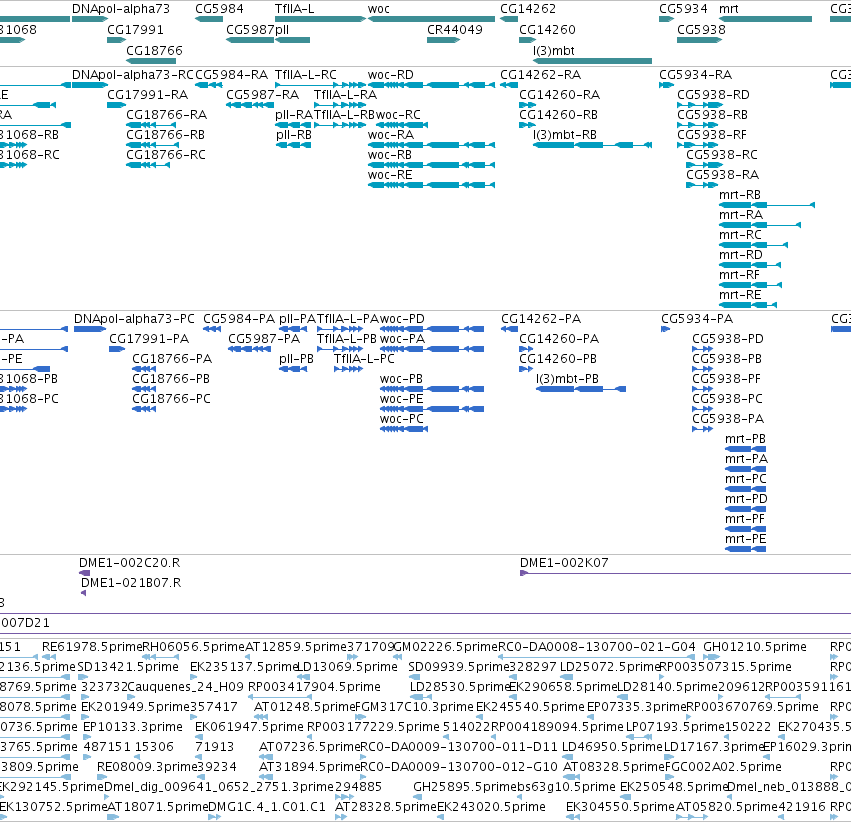The image size is (851, 822).
Task: Click the CG14262 gene label
Action: click(528, 9)
